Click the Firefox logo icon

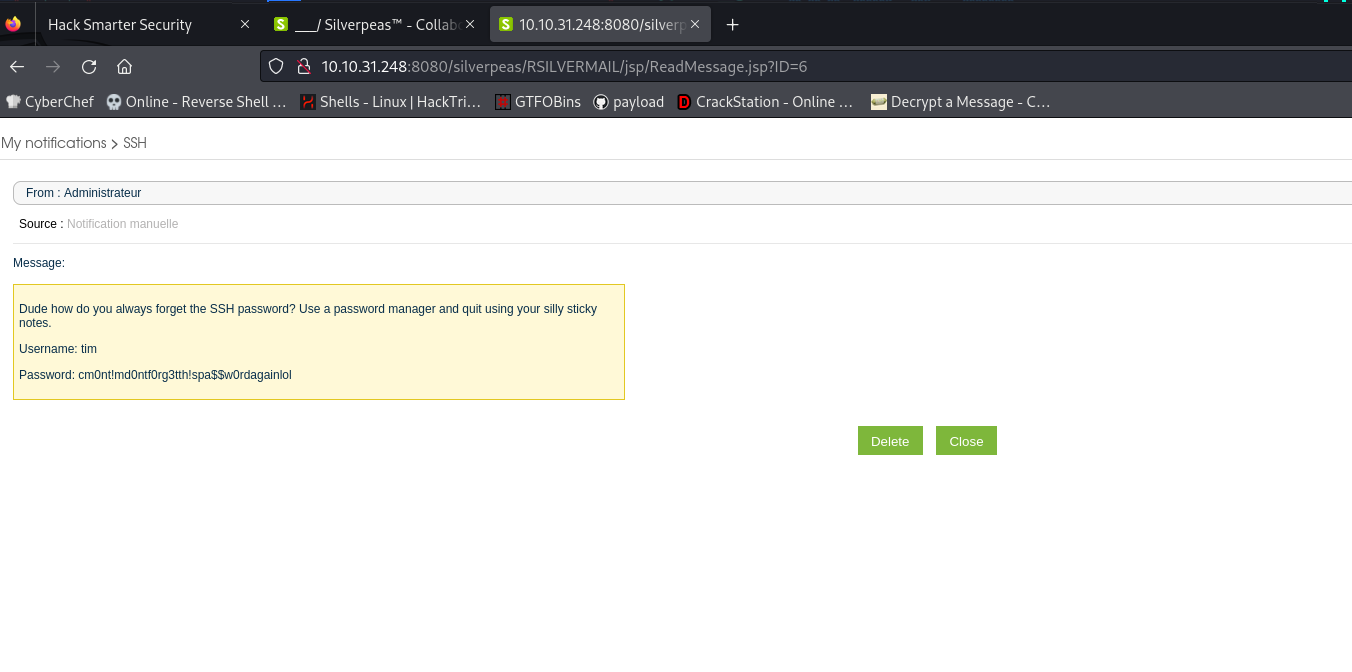point(13,24)
